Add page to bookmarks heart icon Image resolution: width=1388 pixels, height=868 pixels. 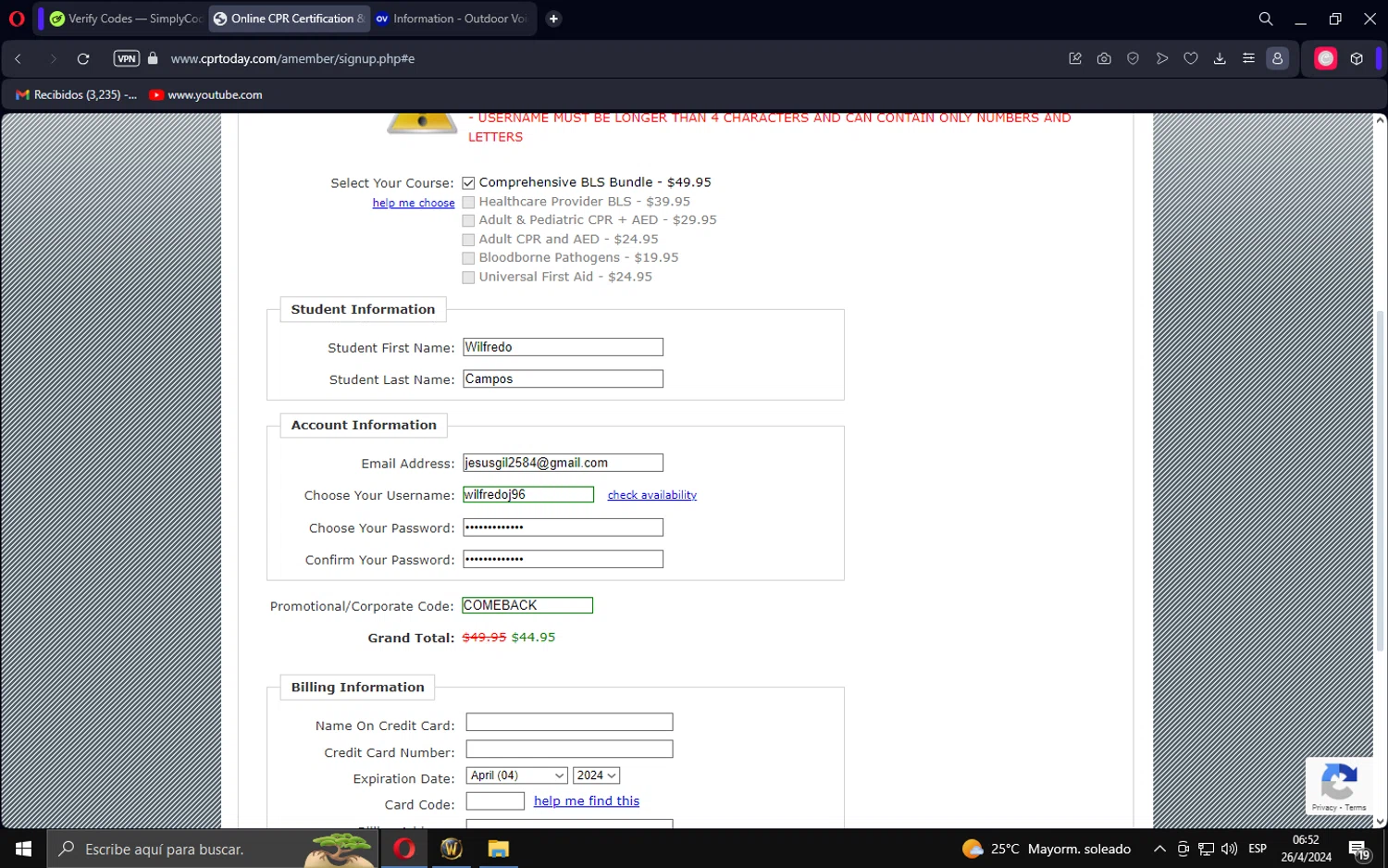1191,58
